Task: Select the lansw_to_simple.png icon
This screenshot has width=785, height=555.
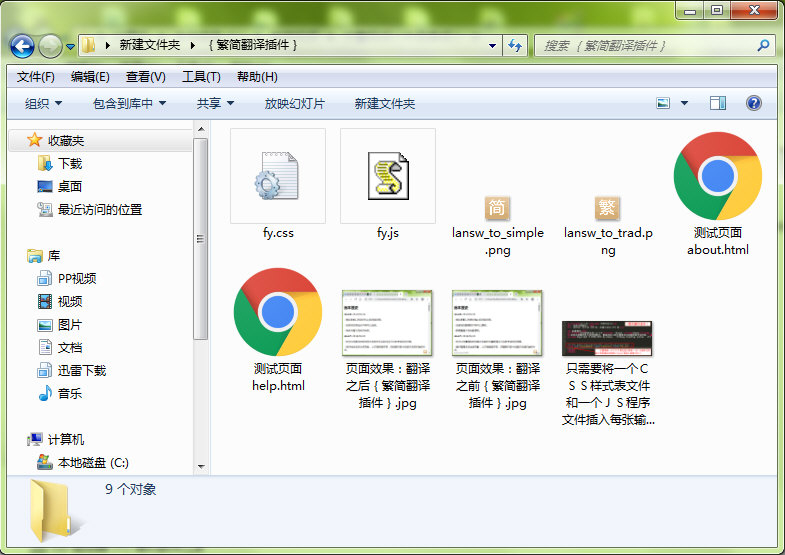Action: 497,208
